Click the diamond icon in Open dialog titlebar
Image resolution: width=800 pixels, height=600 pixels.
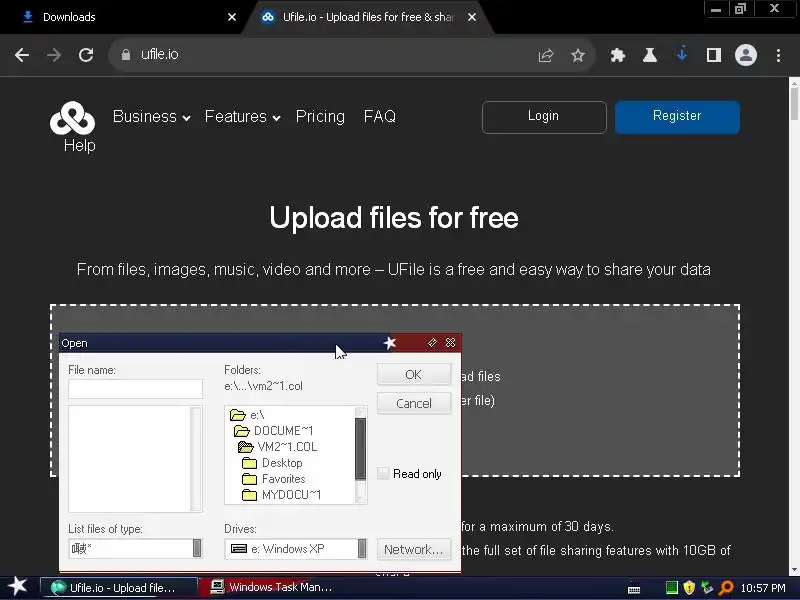(x=432, y=343)
